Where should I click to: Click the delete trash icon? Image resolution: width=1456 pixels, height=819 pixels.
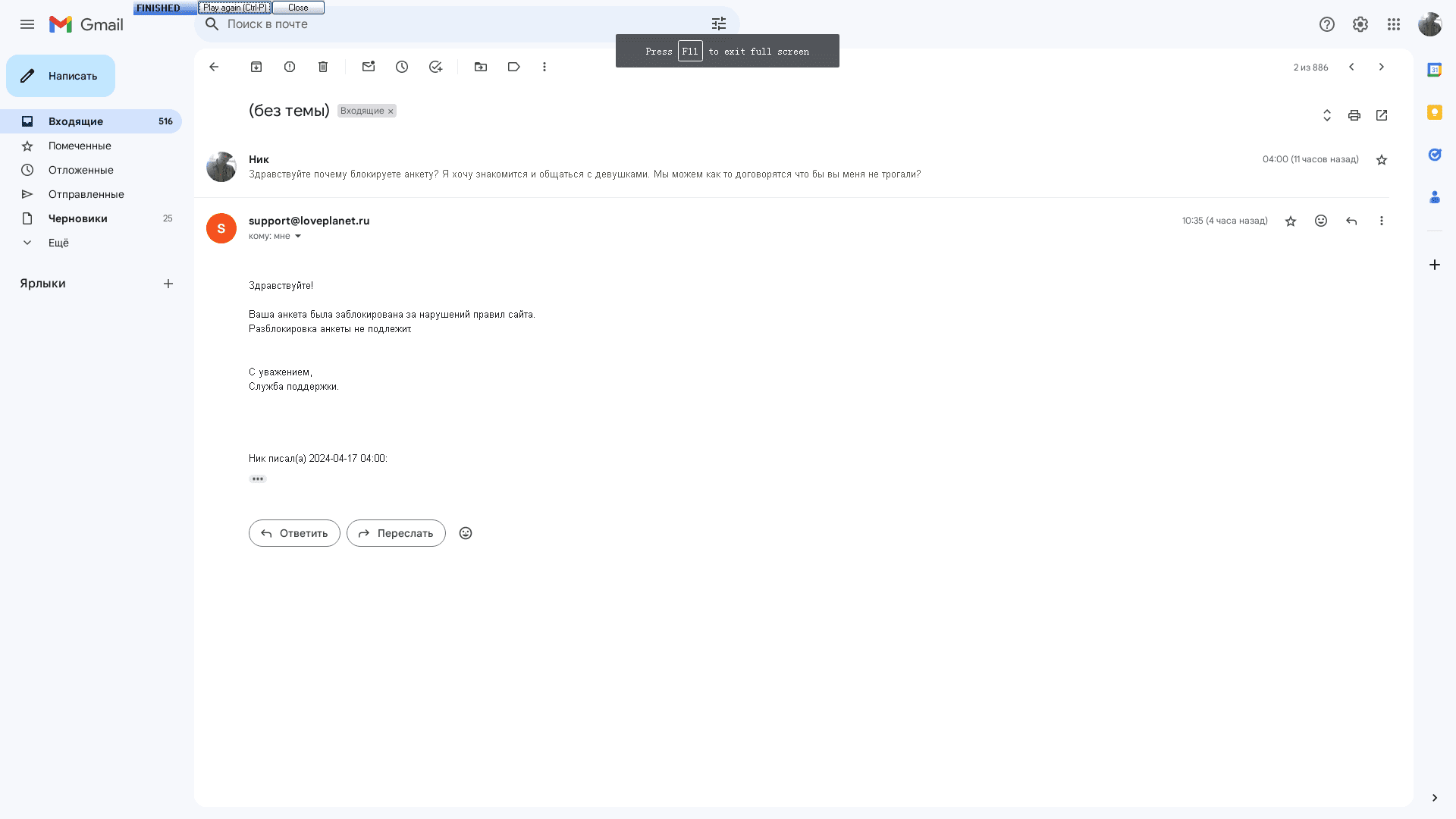(x=322, y=67)
